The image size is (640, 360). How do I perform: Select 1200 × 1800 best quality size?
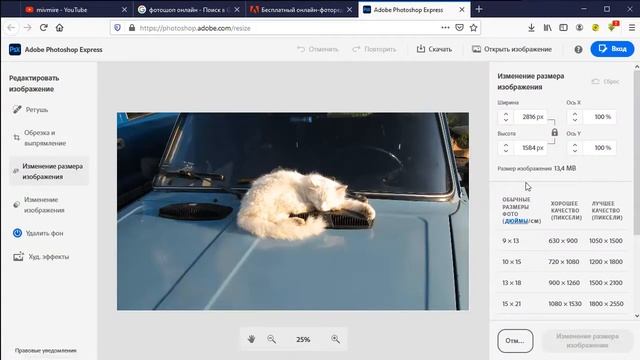pos(606,262)
